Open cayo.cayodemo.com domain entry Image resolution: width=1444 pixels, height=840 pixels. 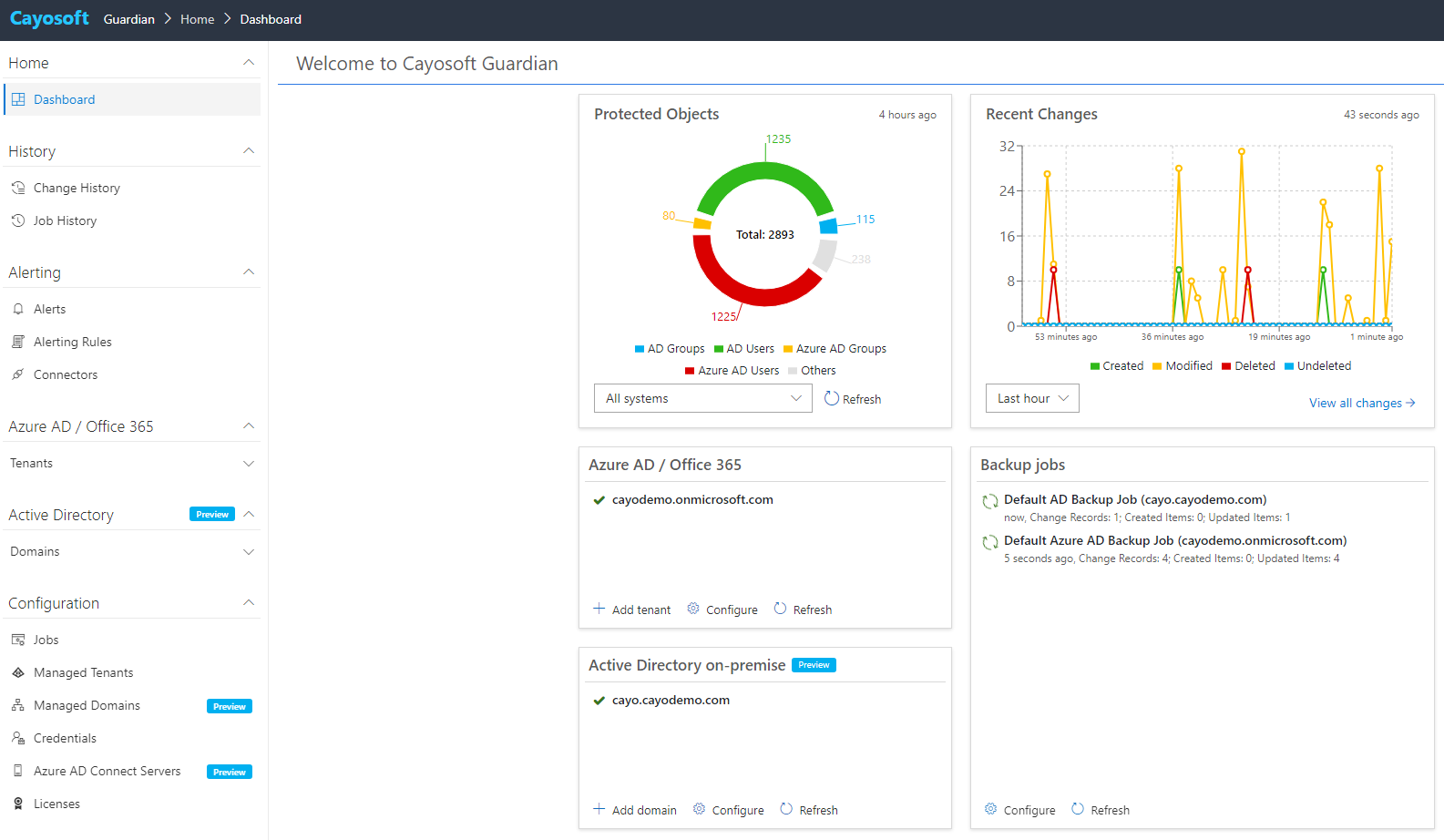(x=671, y=700)
